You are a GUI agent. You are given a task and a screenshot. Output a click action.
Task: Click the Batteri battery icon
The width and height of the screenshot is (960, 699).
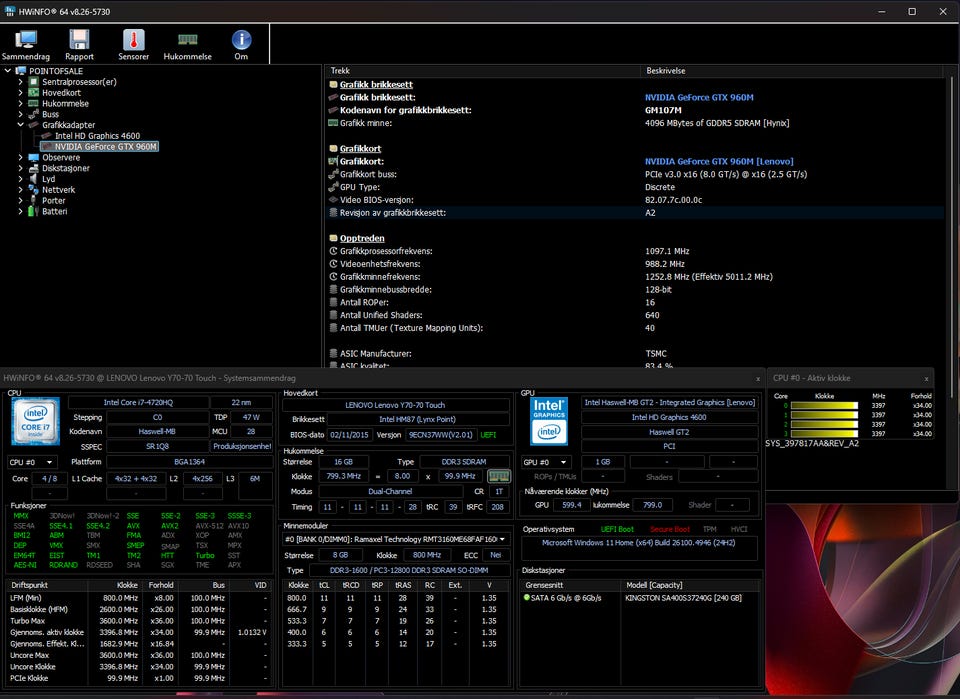coord(34,211)
